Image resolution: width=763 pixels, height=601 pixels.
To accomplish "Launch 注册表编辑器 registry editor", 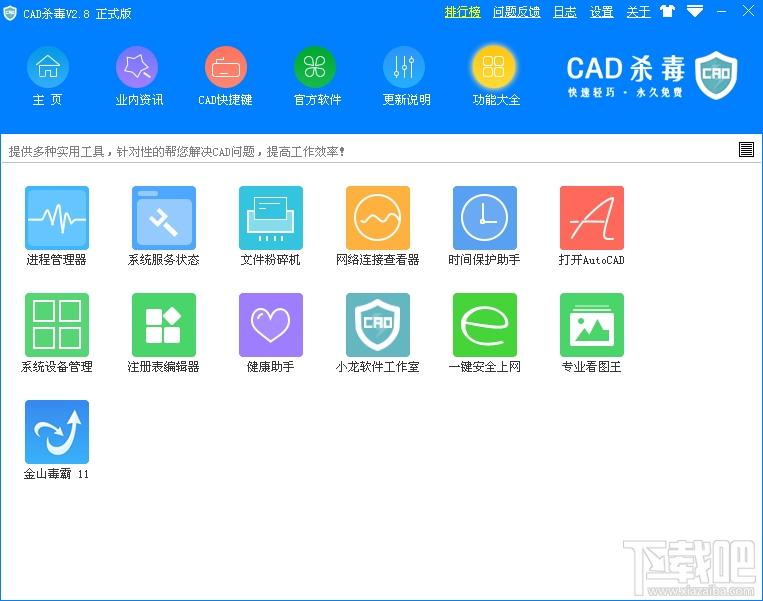I will tap(164, 325).
